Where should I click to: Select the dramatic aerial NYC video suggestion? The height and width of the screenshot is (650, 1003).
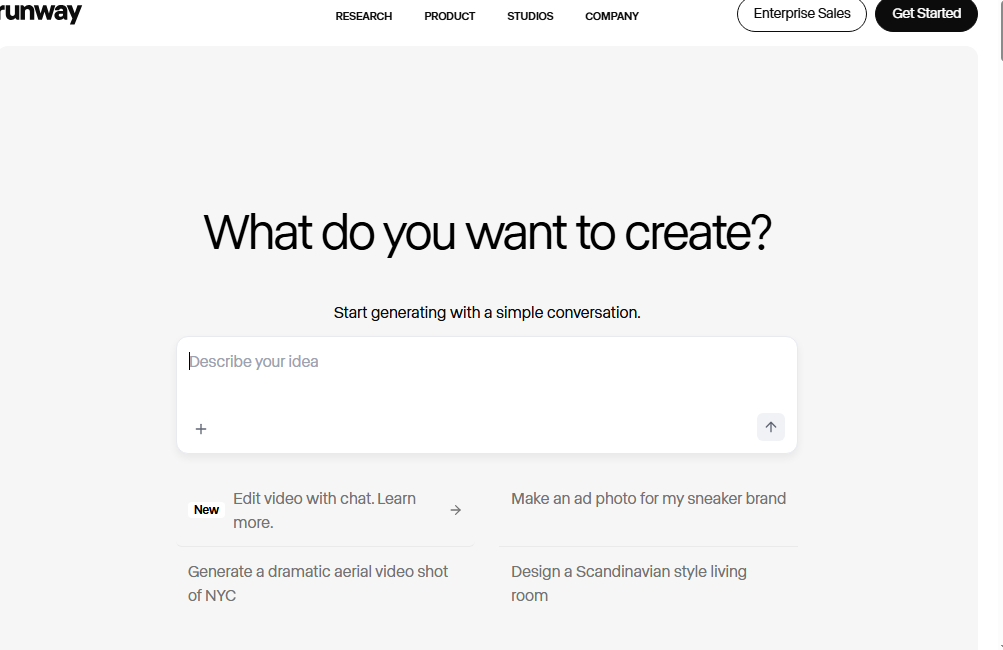point(318,583)
